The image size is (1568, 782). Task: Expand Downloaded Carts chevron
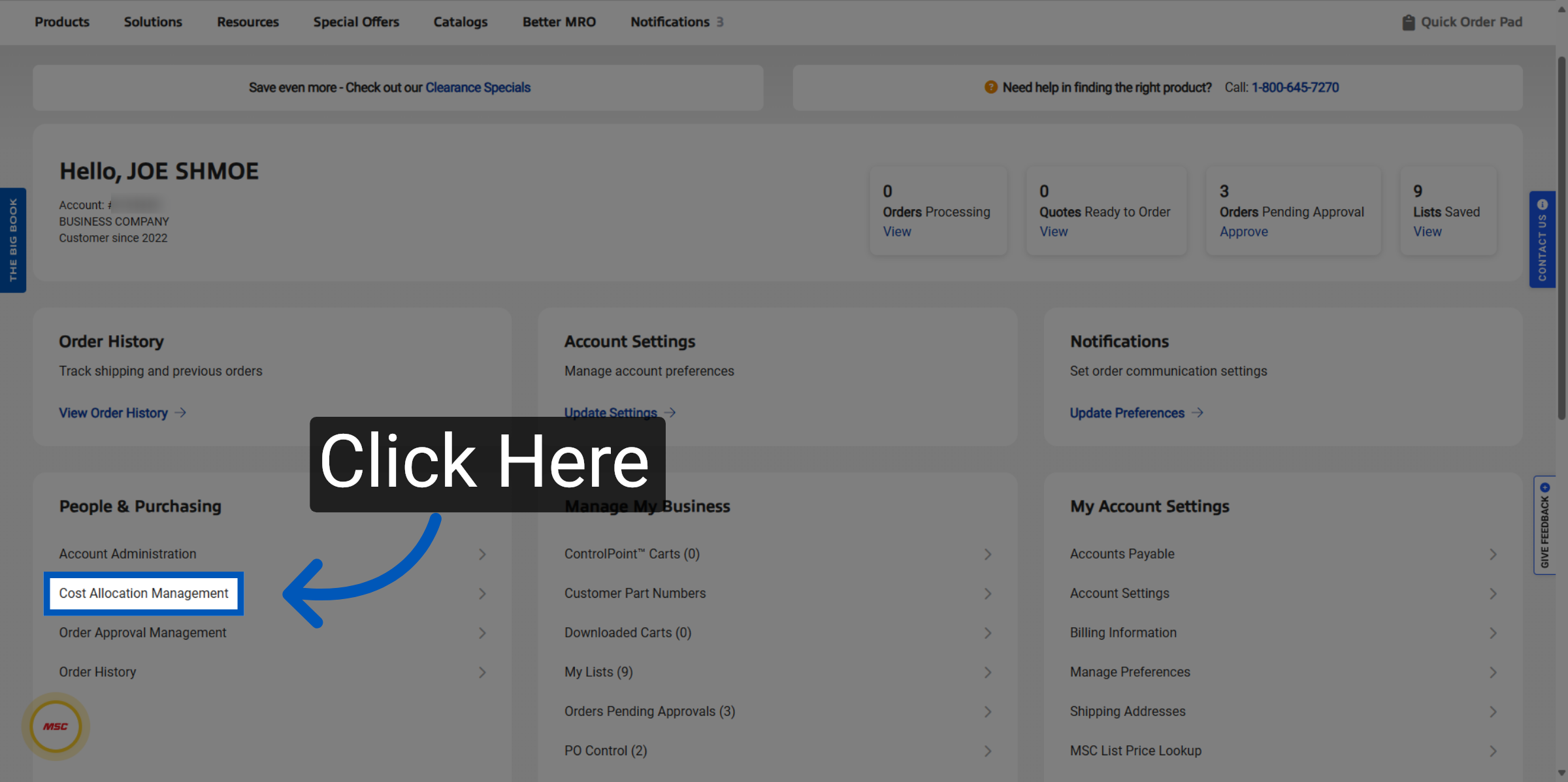(988, 633)
